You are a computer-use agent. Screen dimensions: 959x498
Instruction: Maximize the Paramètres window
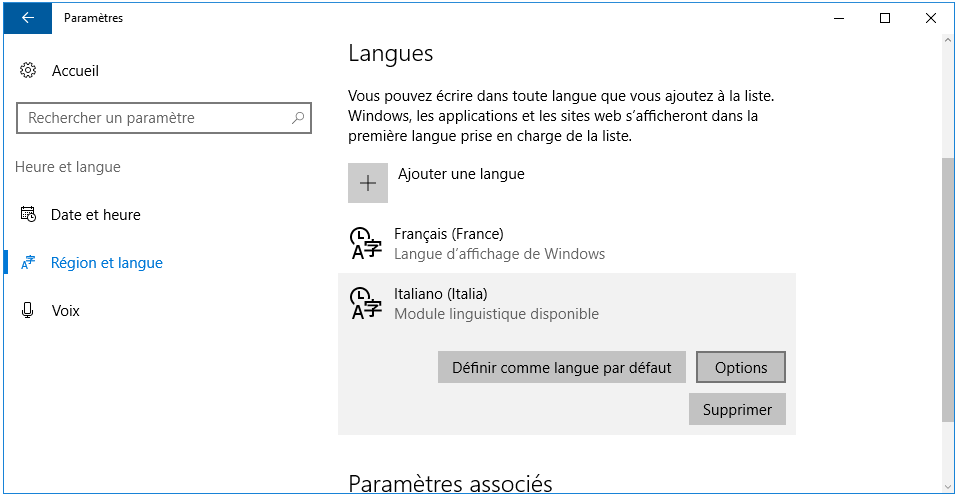(x=884, y=18)
